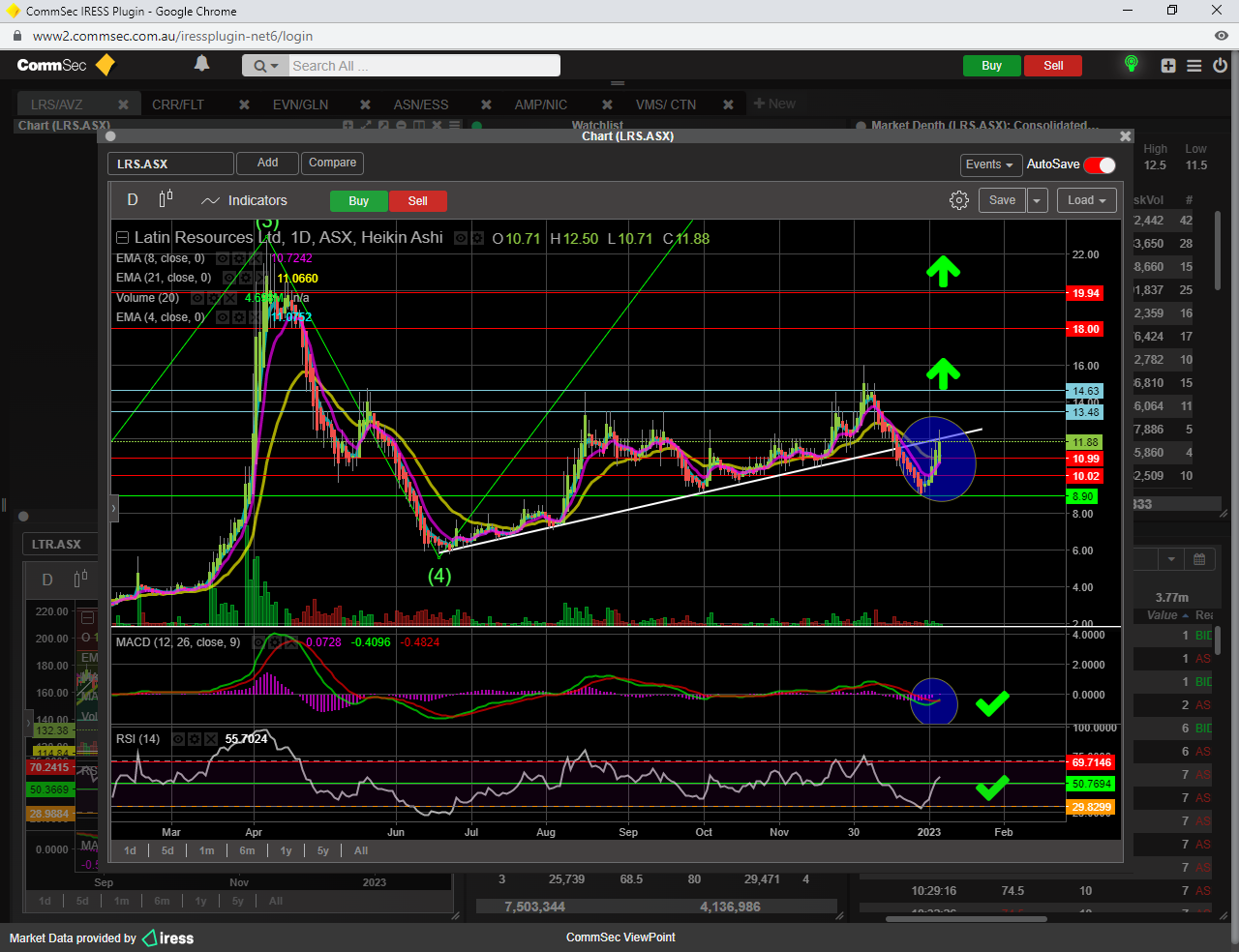The image size is (1239, 952).
Task: Open settings gear for RSI (14)
Action: coord(194,739)
